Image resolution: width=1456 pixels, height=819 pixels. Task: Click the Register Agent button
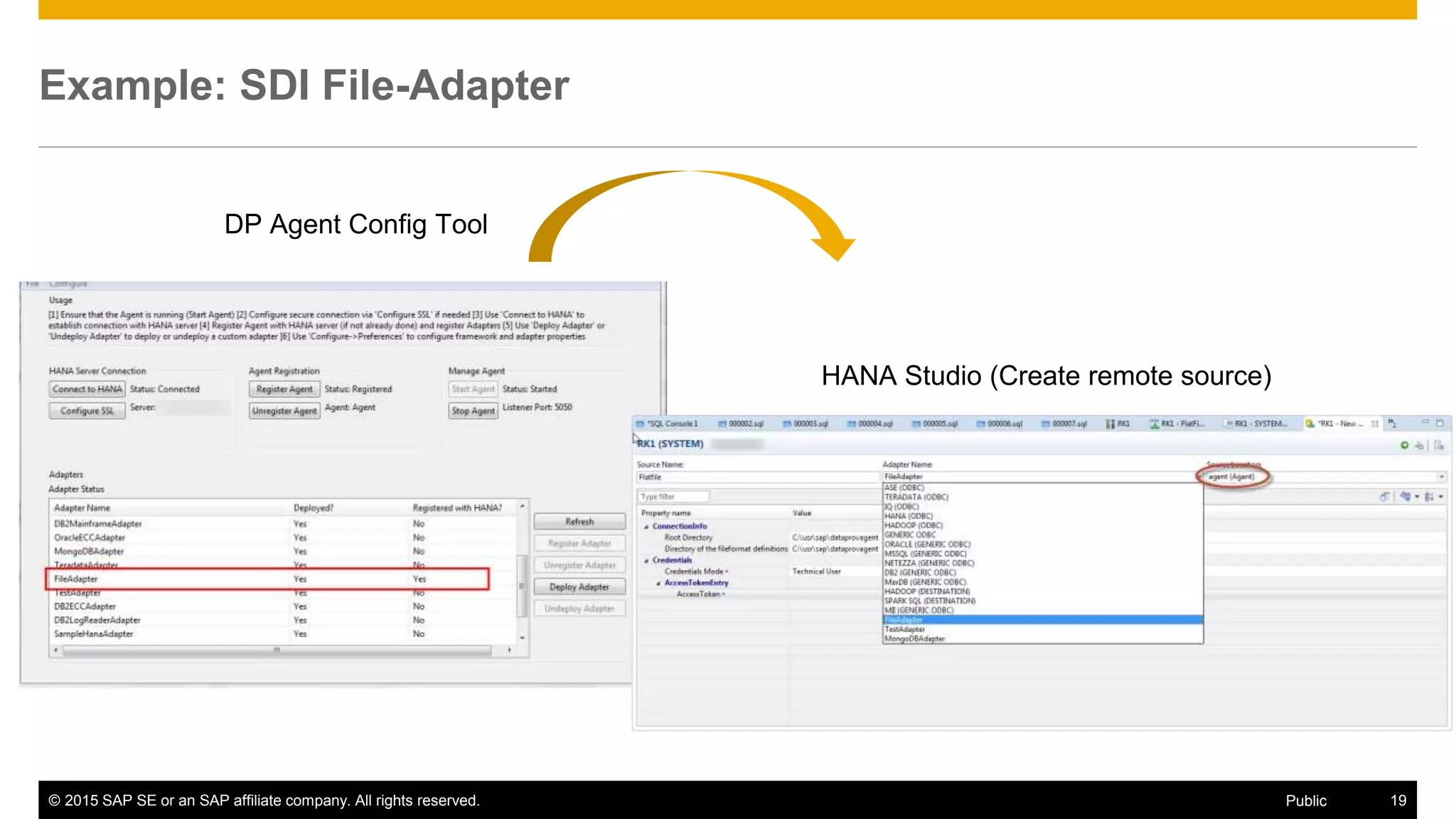click(284, 390)
